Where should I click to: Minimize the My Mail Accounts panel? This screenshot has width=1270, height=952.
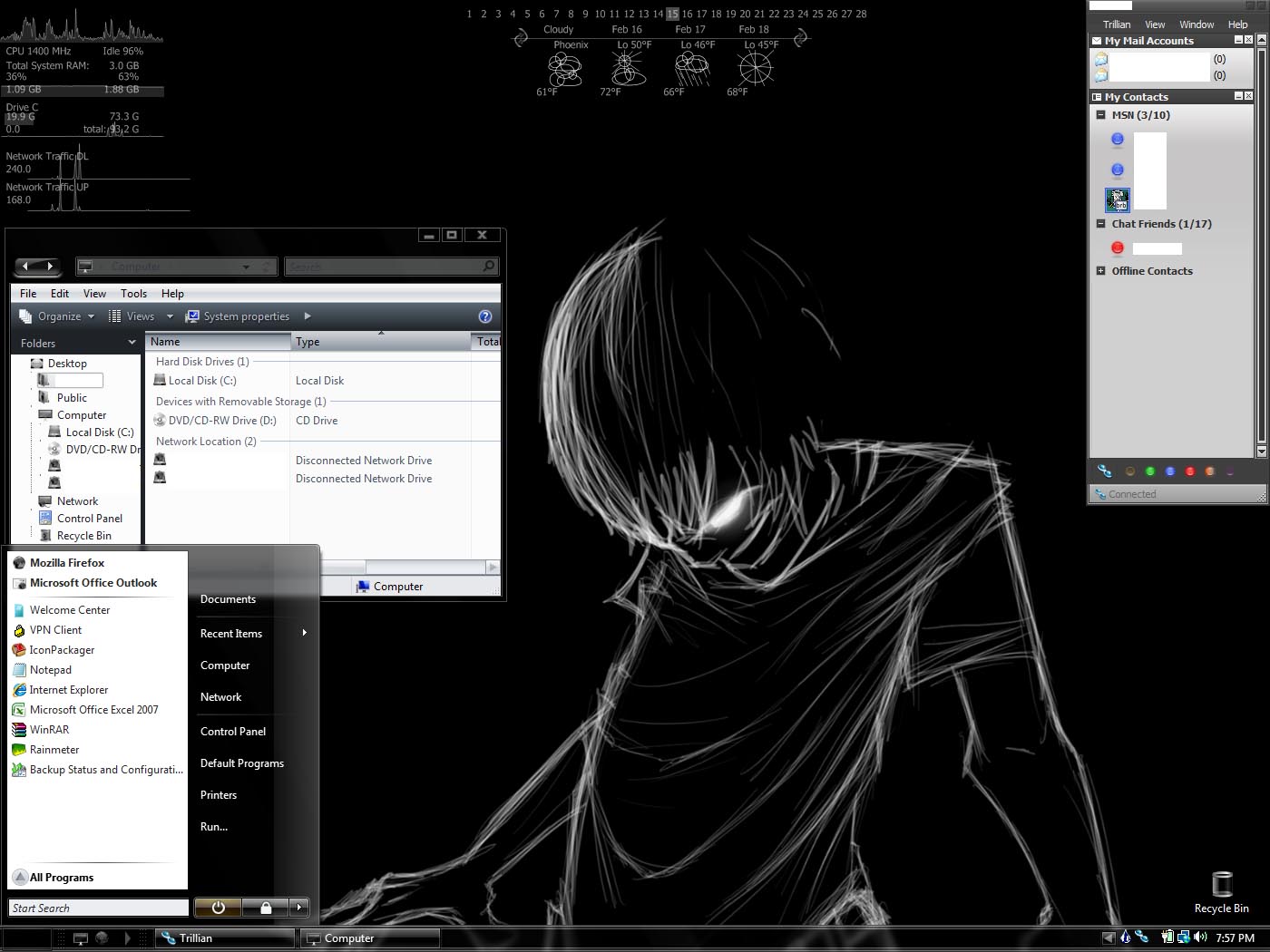click(1238, 40)
